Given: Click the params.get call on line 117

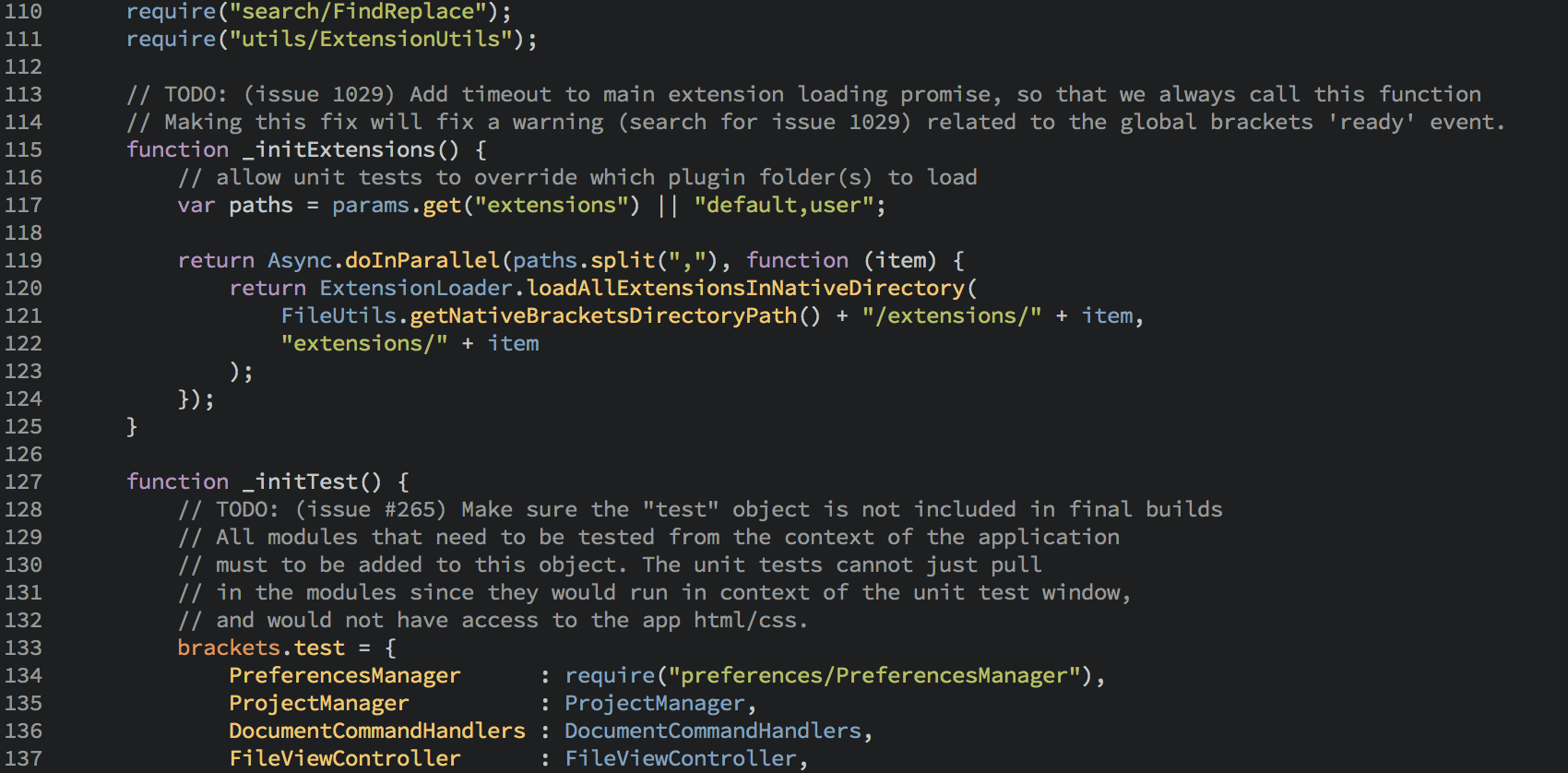Looking at the screenshot, I should pyautogui.click(x=485, y=205).
